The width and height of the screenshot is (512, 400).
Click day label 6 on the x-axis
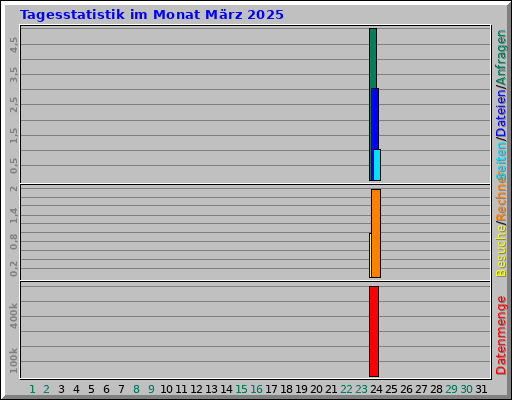106,389
